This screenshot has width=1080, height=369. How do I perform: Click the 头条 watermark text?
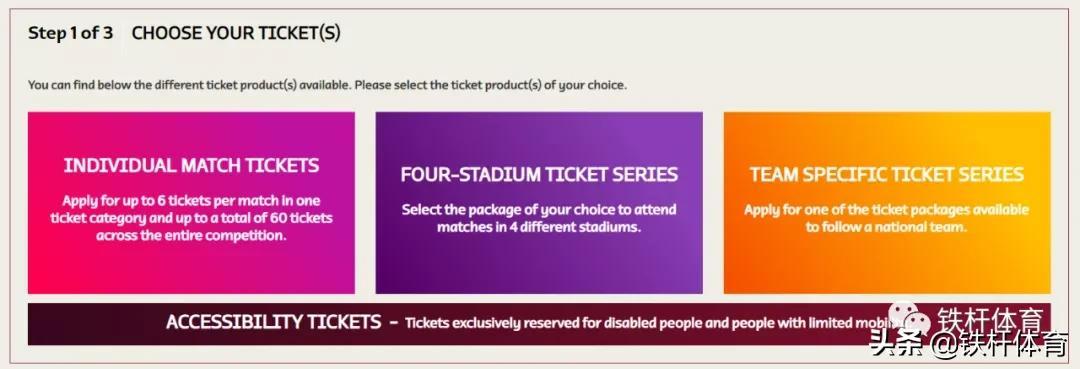(896, 344)
